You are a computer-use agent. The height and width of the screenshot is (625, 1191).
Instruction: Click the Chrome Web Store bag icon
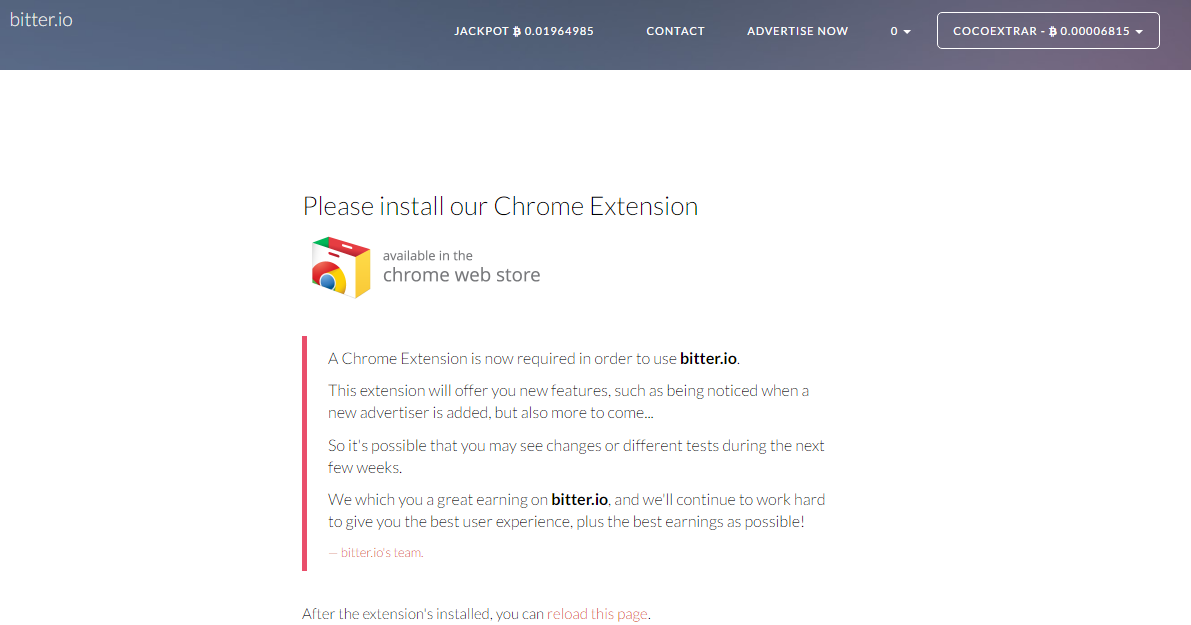(x=340, y=267)
